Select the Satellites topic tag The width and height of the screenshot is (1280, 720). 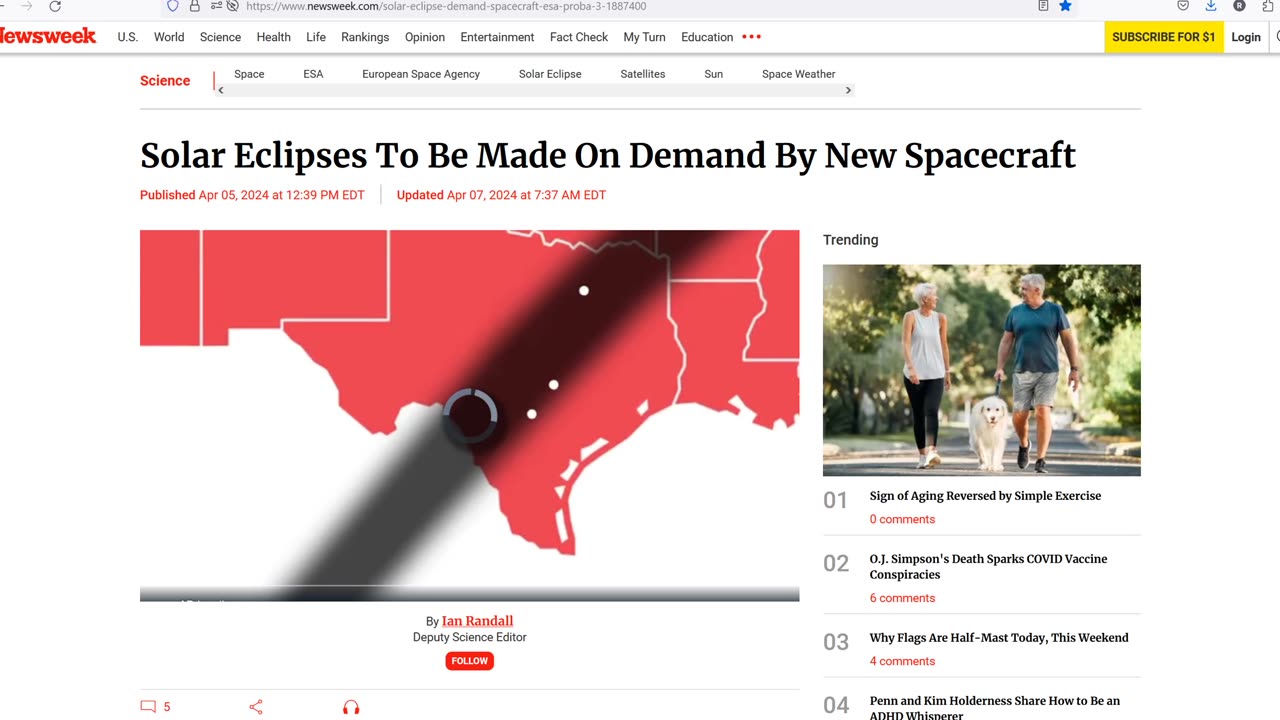point(643,74)
